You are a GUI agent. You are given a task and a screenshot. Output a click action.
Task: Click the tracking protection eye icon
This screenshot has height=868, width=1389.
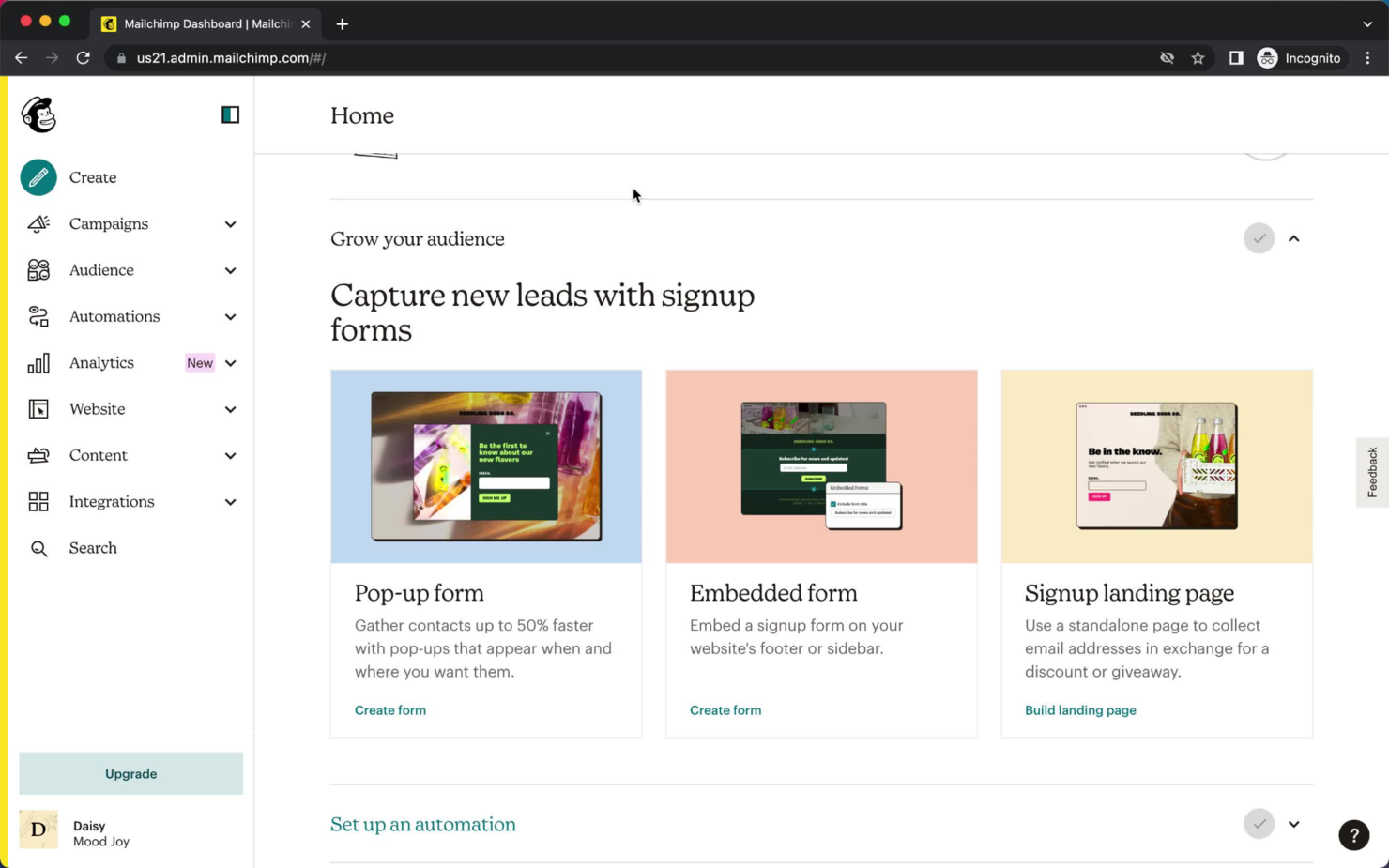click(x=1167, y=58)
